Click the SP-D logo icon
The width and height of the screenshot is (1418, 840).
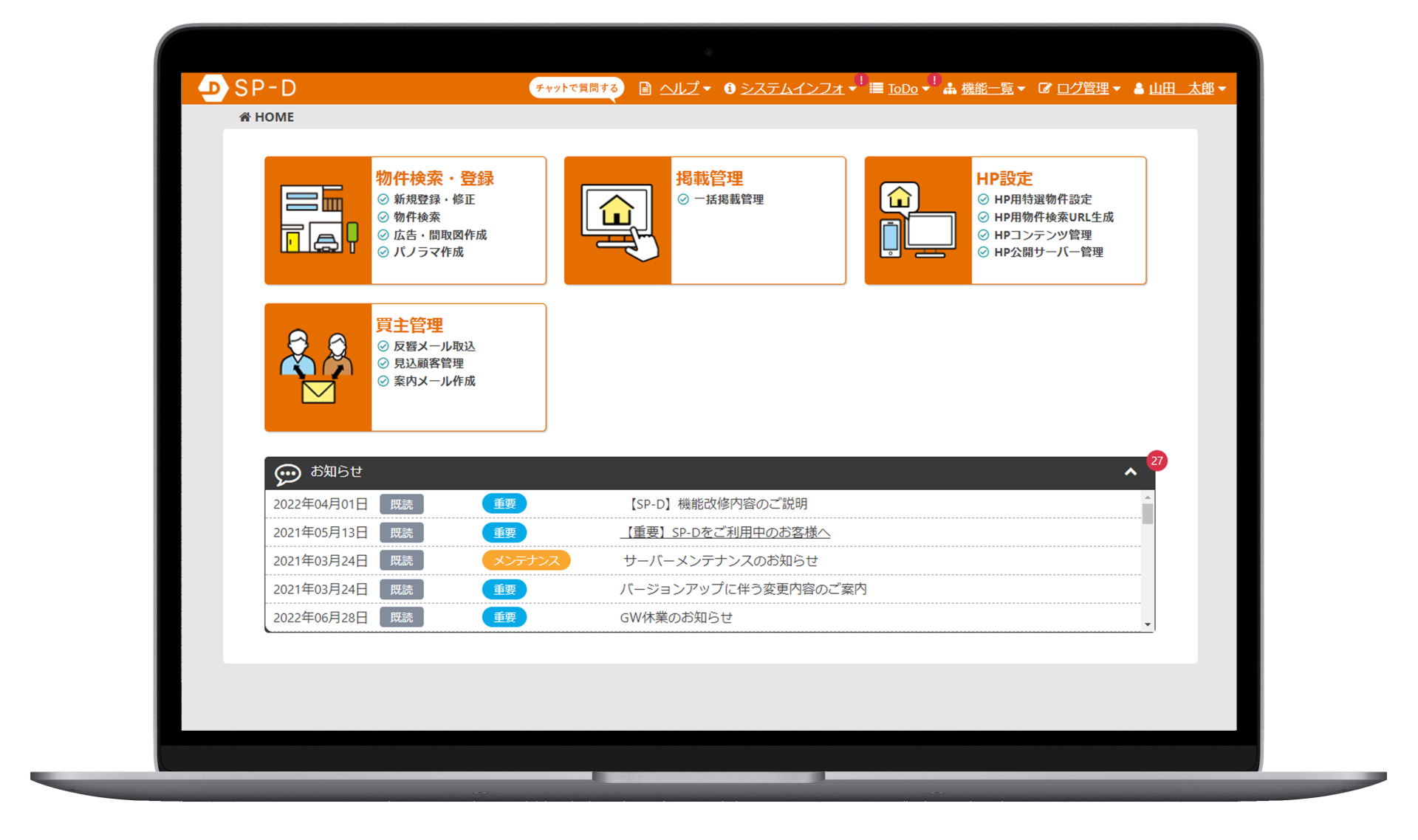213,88
